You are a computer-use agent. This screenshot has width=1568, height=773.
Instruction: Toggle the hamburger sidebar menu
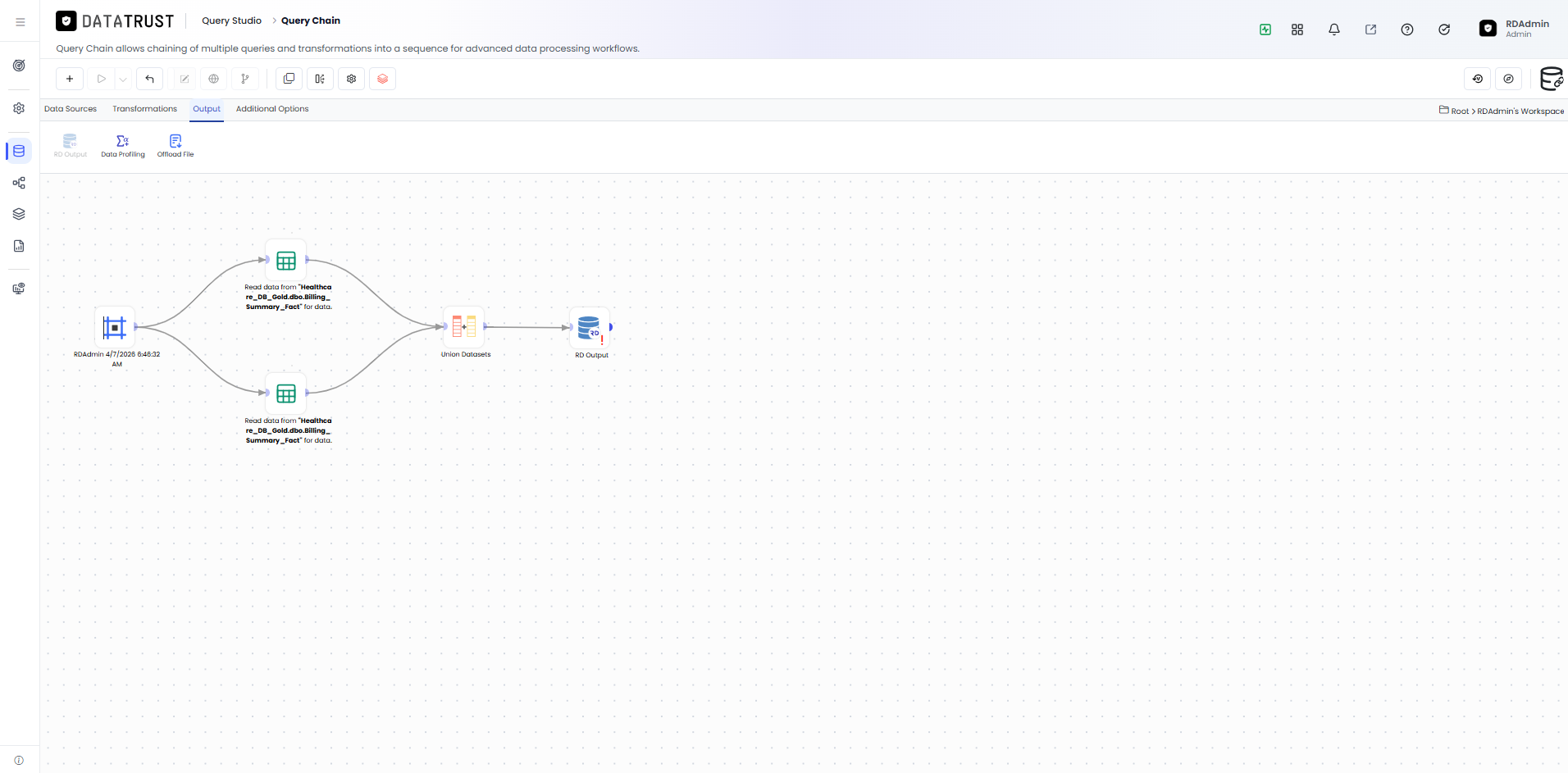click(x=21, y=22)
